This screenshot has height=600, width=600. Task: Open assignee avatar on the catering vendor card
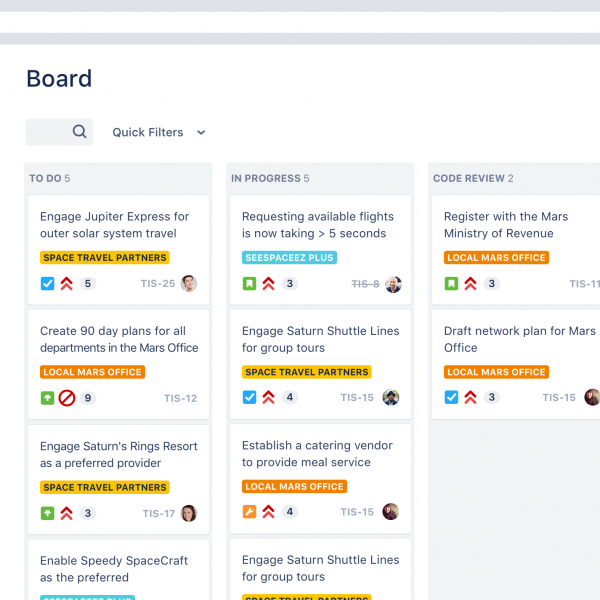(391, 512)
